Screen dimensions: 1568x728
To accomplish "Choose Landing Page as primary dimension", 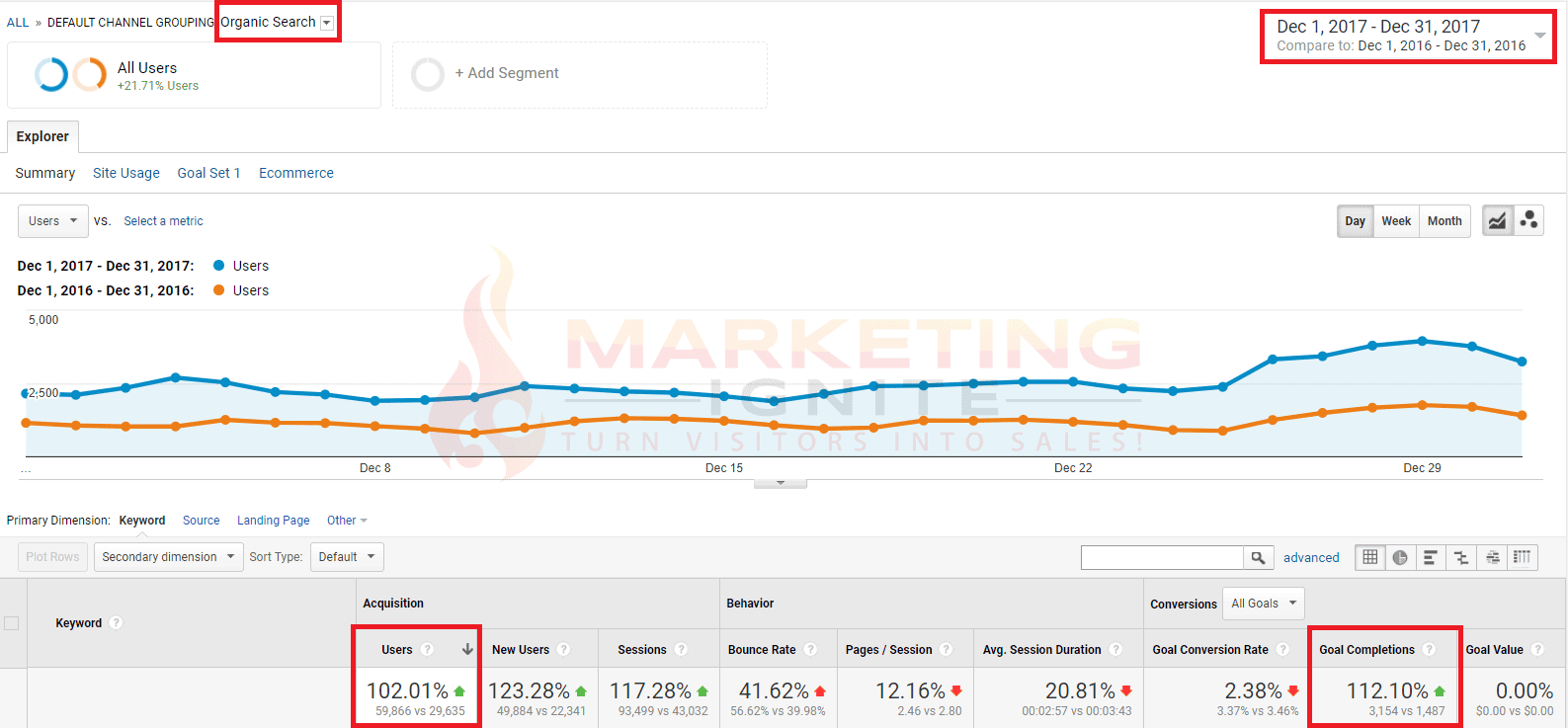I will [x=273, y=521].
